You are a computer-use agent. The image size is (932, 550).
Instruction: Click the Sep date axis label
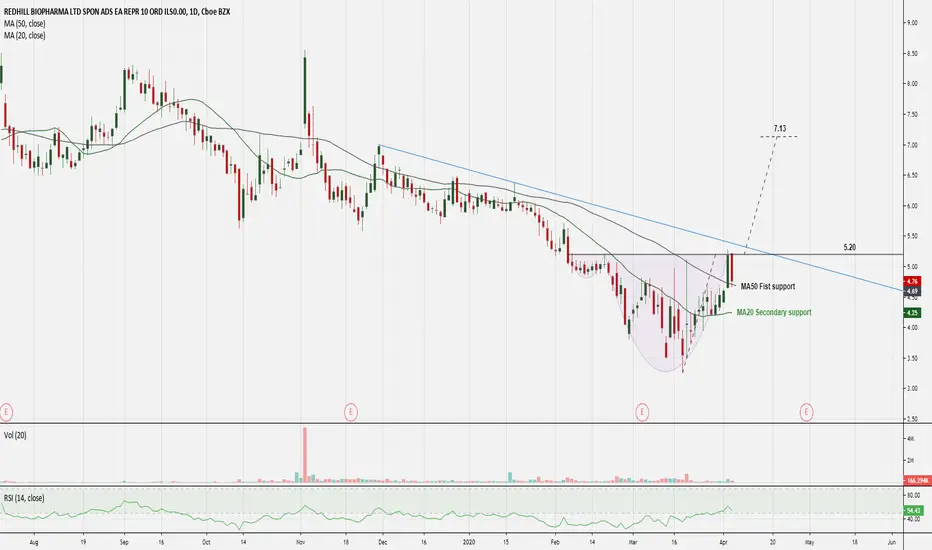click(x=124, y=542)
